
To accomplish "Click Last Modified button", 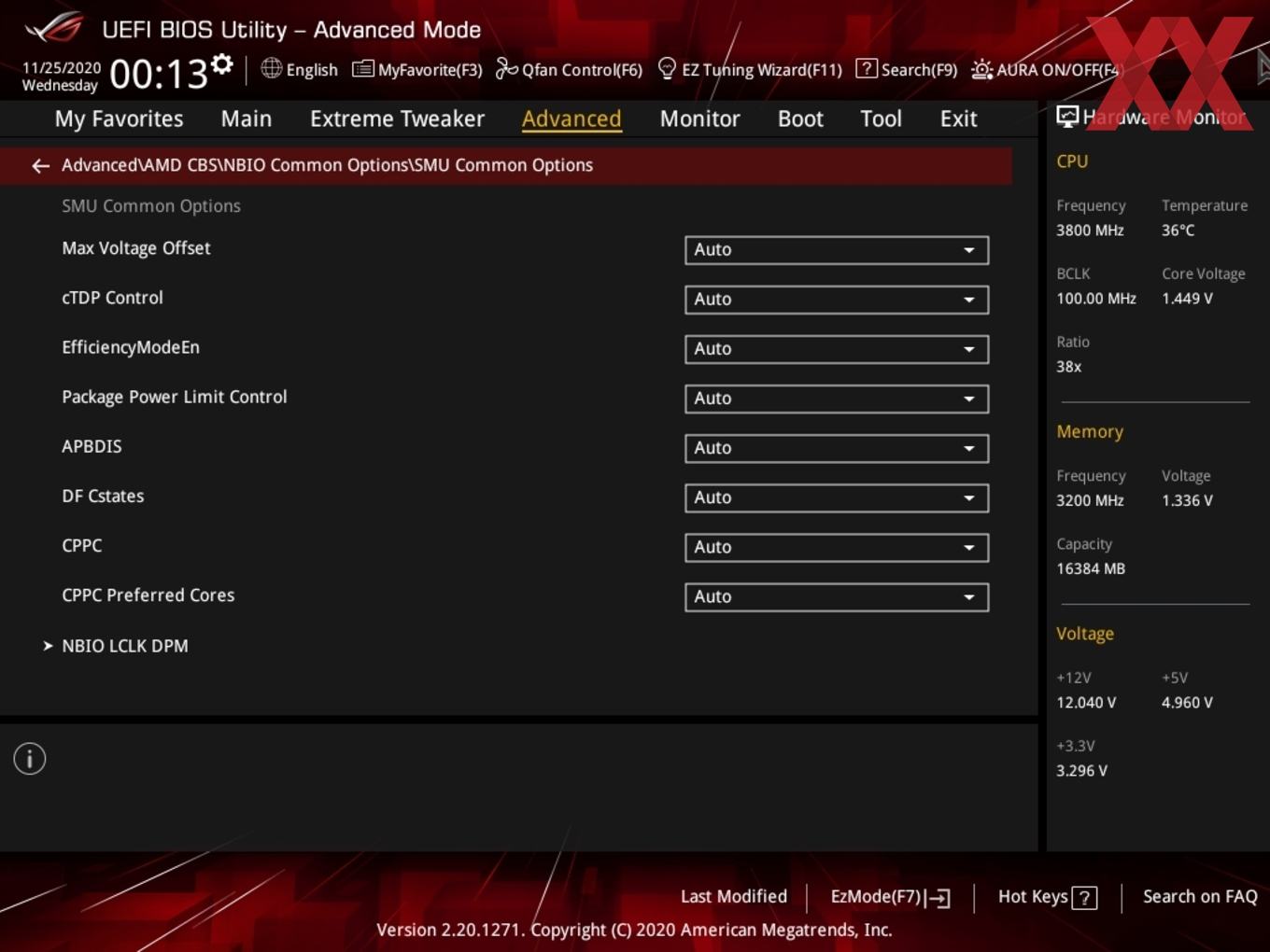I will (734, 896).
